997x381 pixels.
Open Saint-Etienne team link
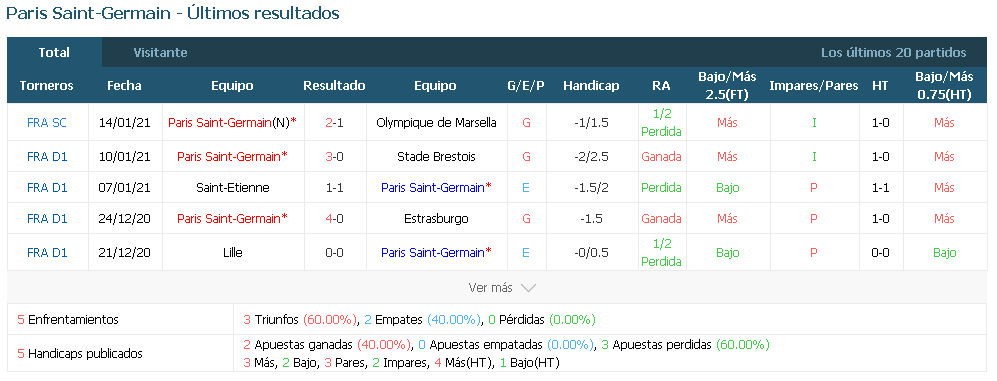coord(233,188)
